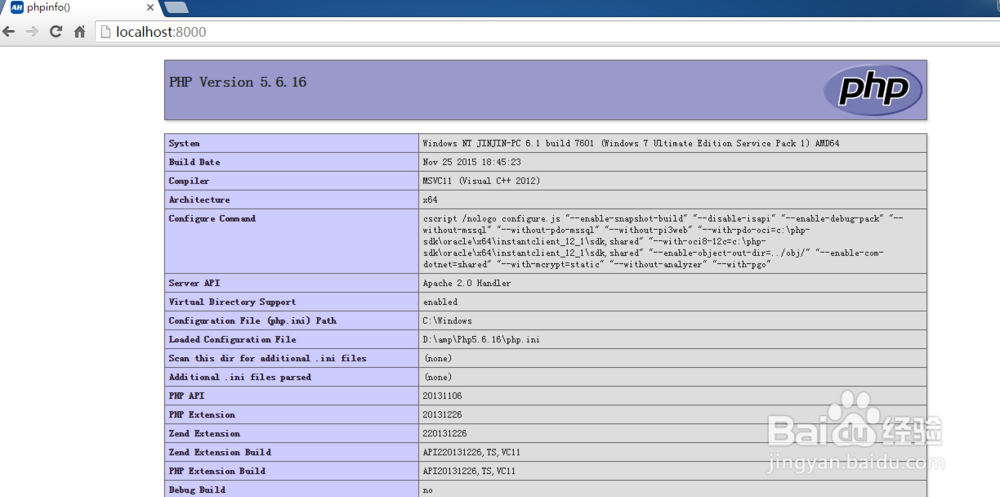Image resolution: width=1000 pixels, height=497 pixels.
Task: Click the 'PHP Extension Build' label
Action: point(217,471)
